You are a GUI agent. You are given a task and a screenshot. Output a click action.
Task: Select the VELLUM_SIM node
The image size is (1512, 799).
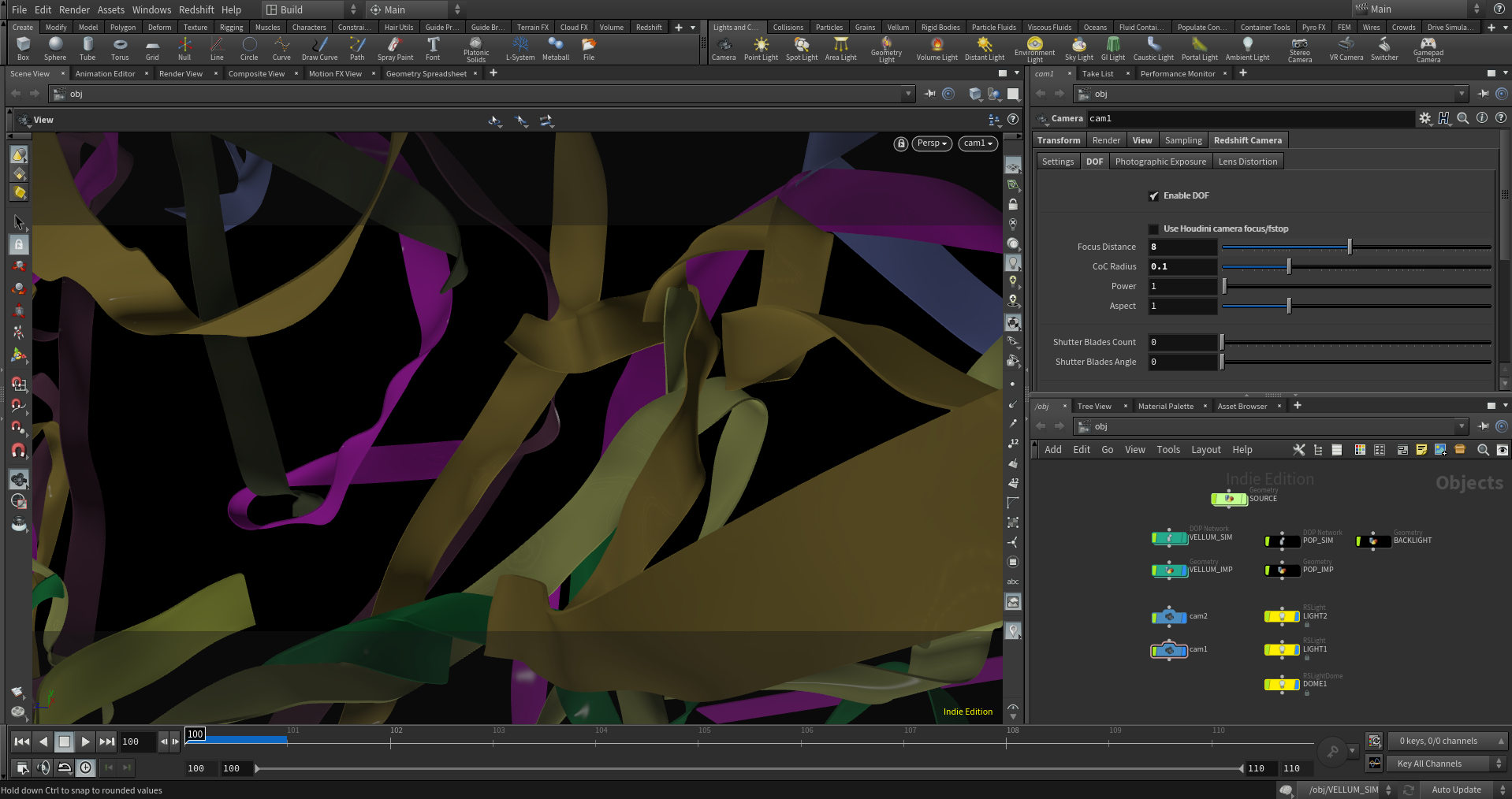point(1170,539)
